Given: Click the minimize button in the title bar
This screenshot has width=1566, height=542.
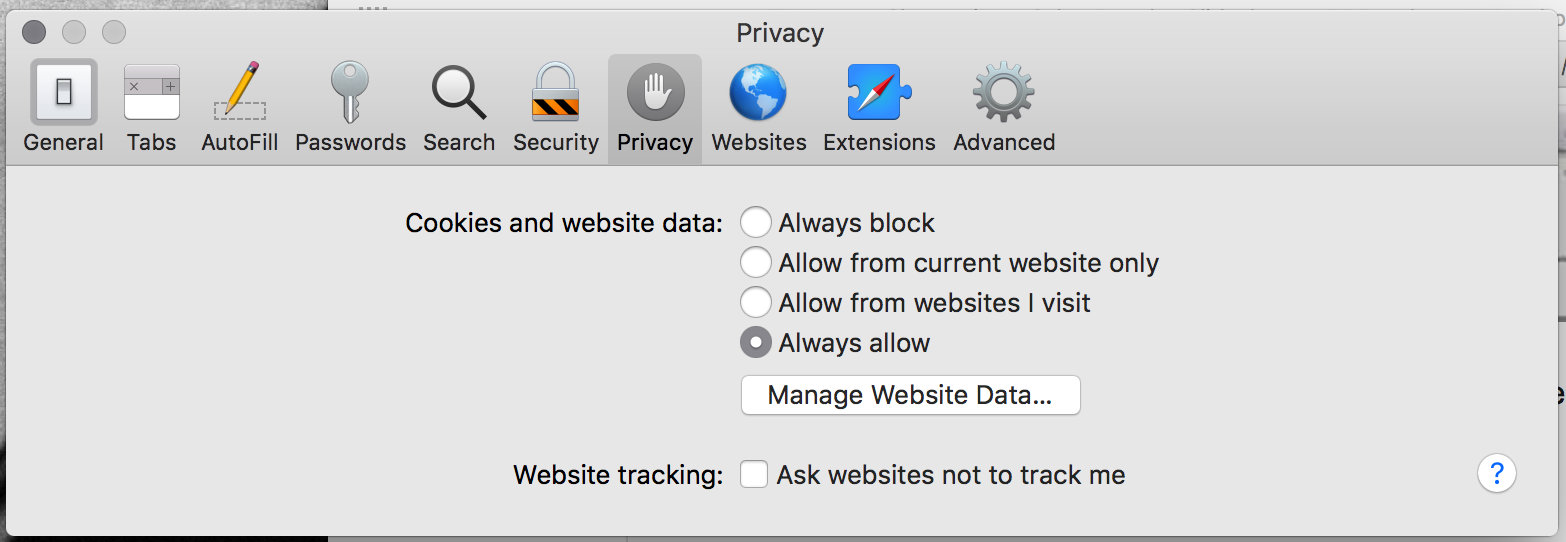Looking at the screenshot, I should coord(74,32).
